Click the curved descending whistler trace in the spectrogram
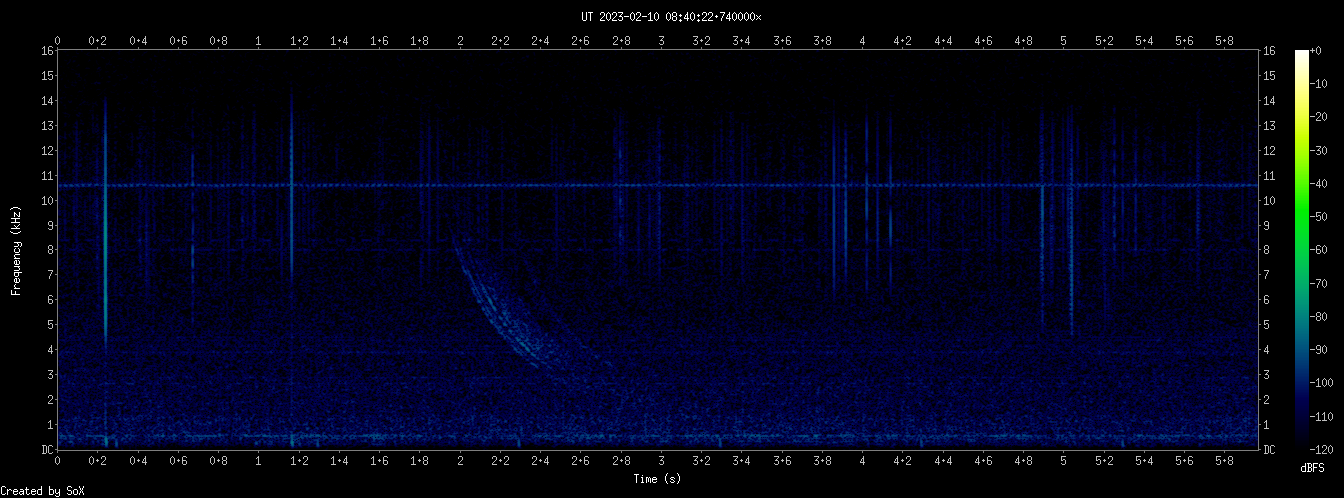The height and width of the screenshot is (498, 1344). pos(500,320)
